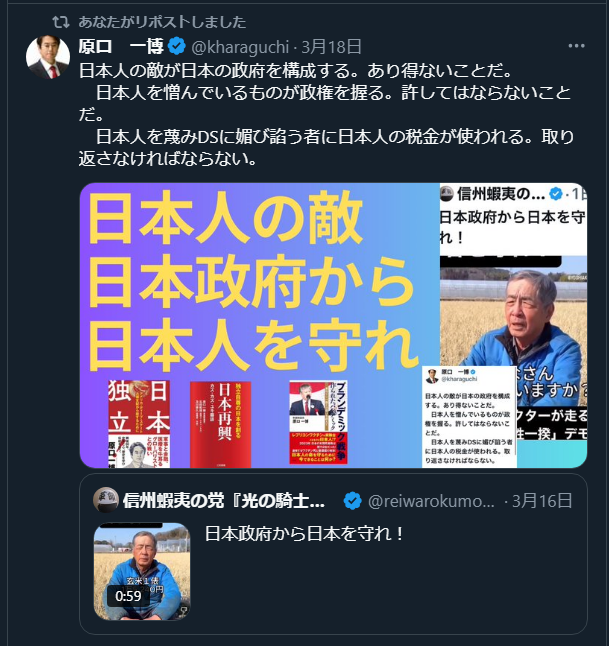
Task: Click the red 日本再興 book cover
Action: point(220,424)
